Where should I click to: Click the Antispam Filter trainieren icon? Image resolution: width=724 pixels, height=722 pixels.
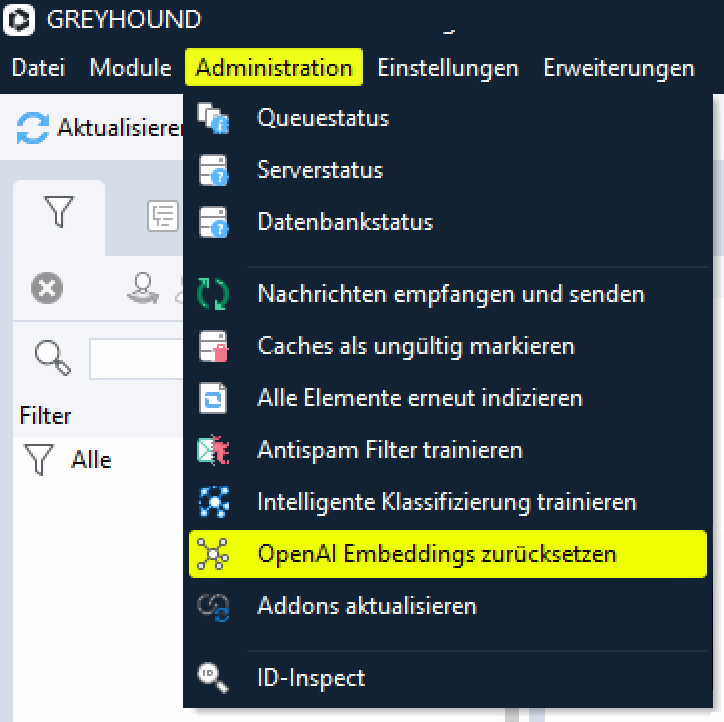coord(213,450)
